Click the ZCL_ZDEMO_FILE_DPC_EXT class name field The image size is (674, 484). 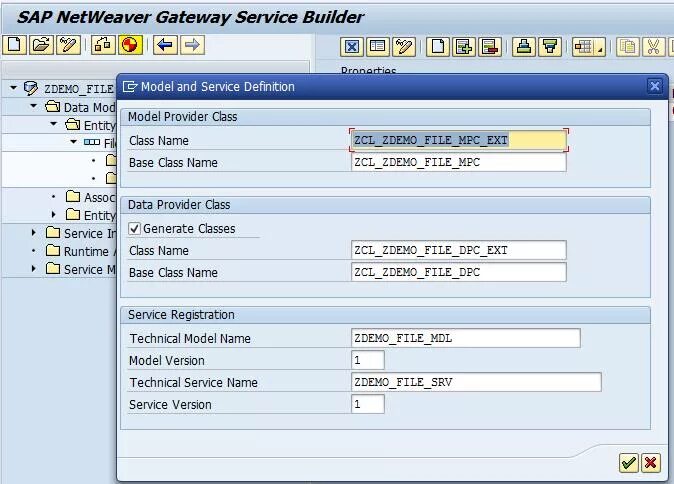coord(459,250)
